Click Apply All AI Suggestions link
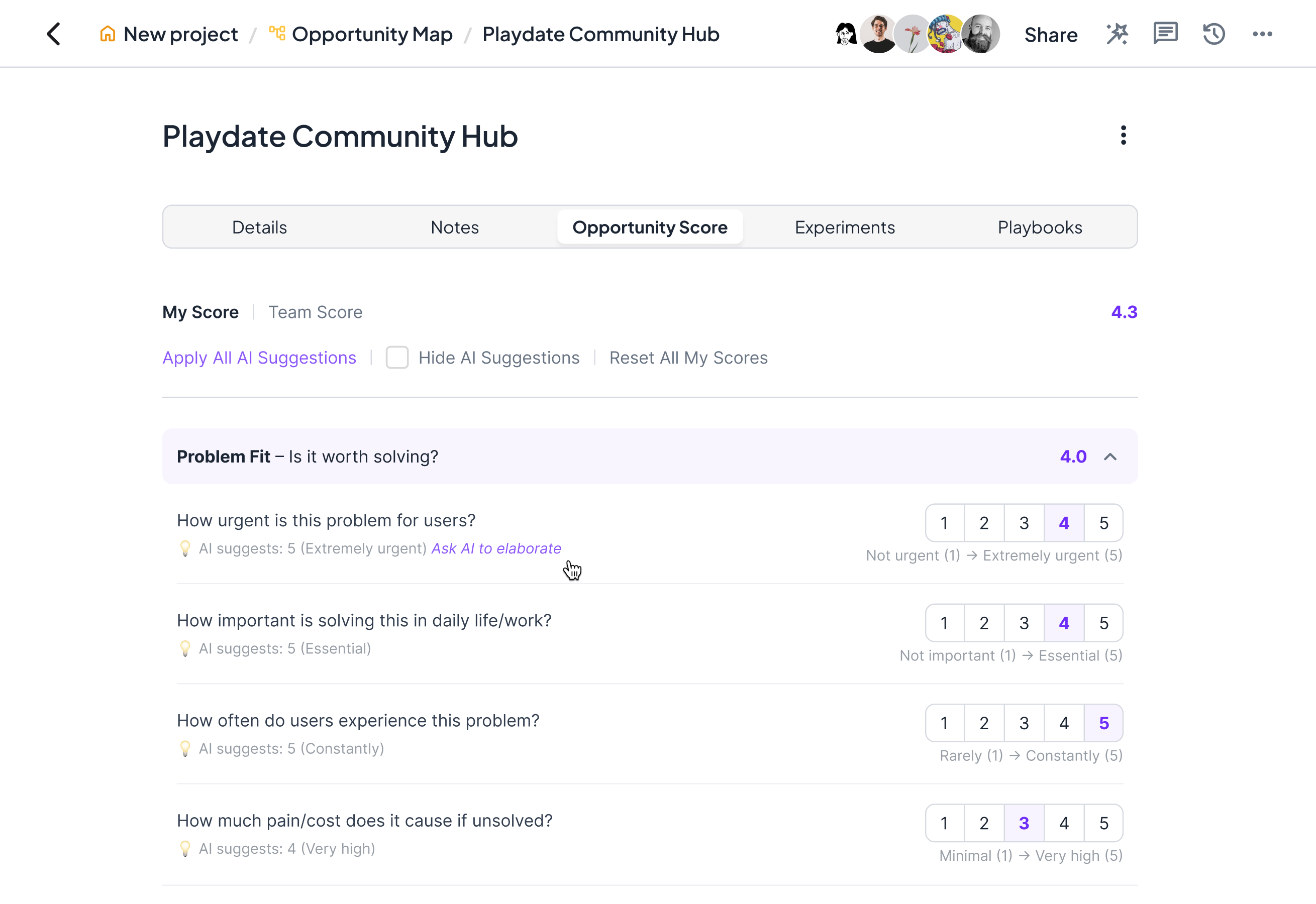Screen dimensions: 1316x904 (259, 358)
